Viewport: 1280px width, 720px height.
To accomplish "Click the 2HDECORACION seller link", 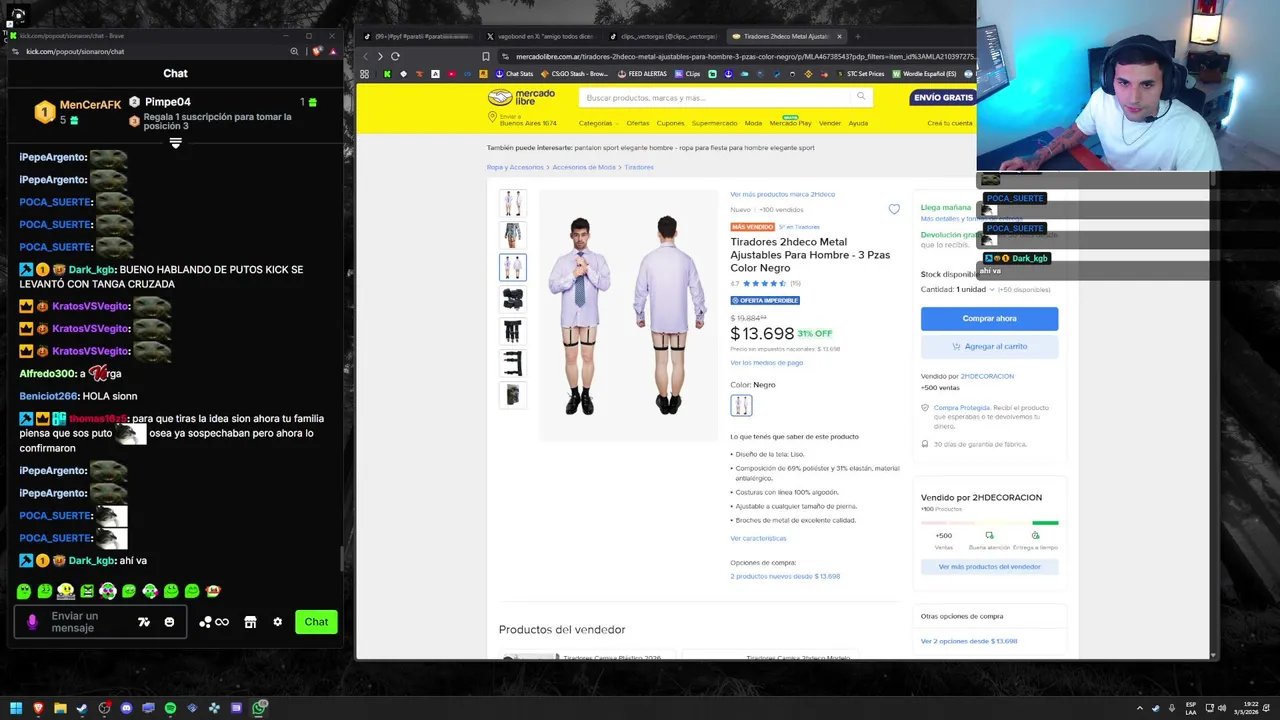I will [x=987, y=376].
